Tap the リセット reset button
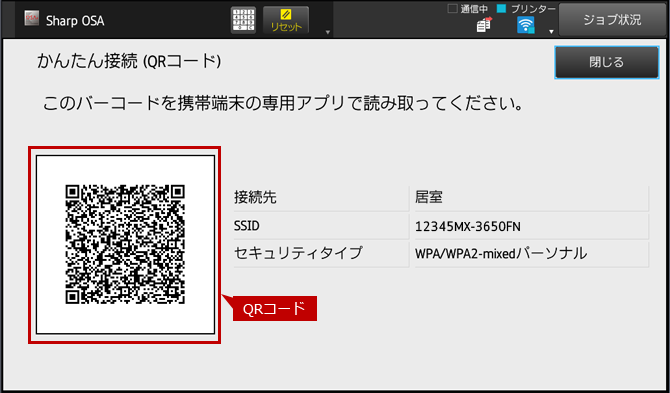This screenshot has height=393, width=670. tap(286, 20)
